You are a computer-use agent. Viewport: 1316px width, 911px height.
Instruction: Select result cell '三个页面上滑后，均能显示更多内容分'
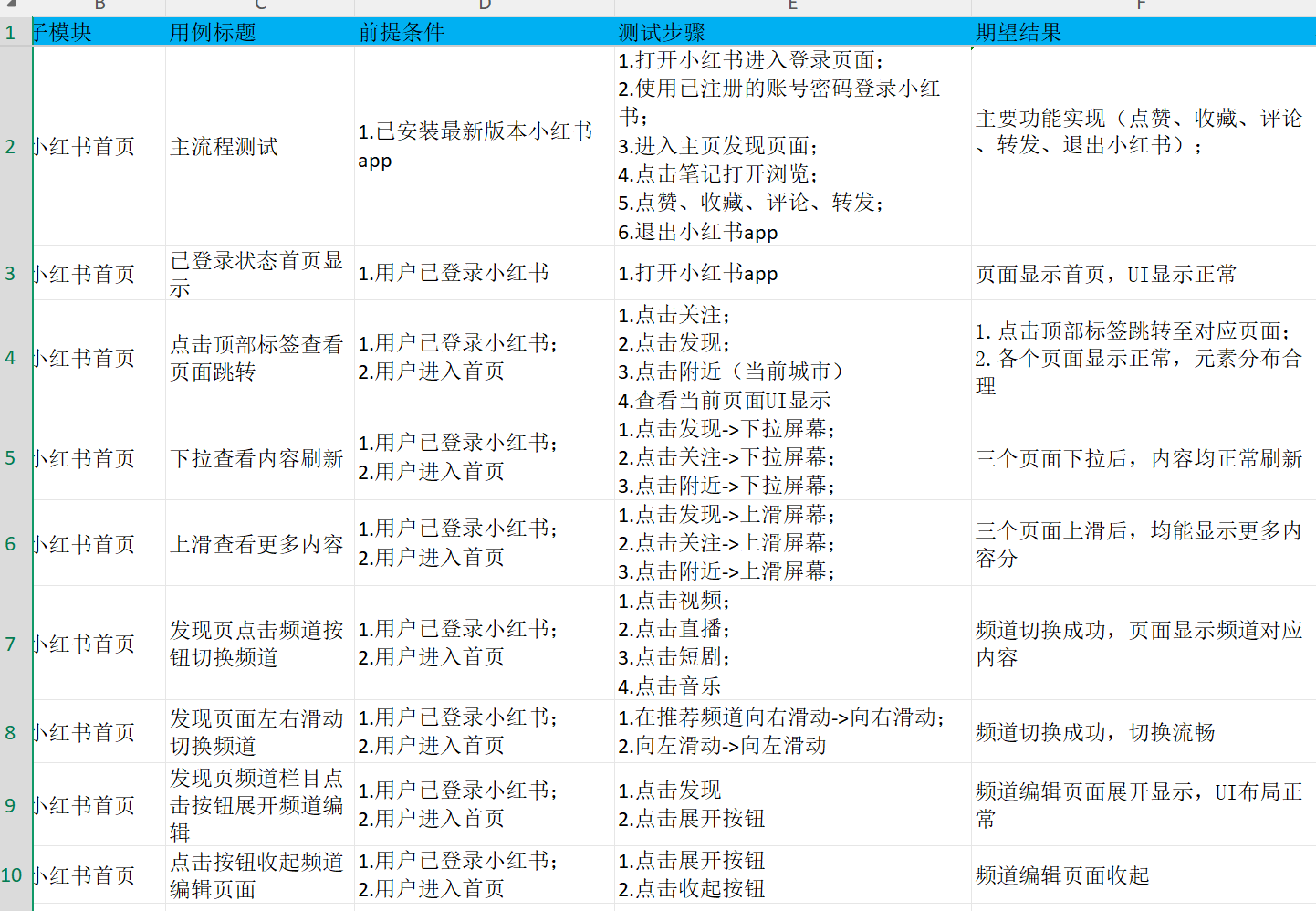[1143, 543]
